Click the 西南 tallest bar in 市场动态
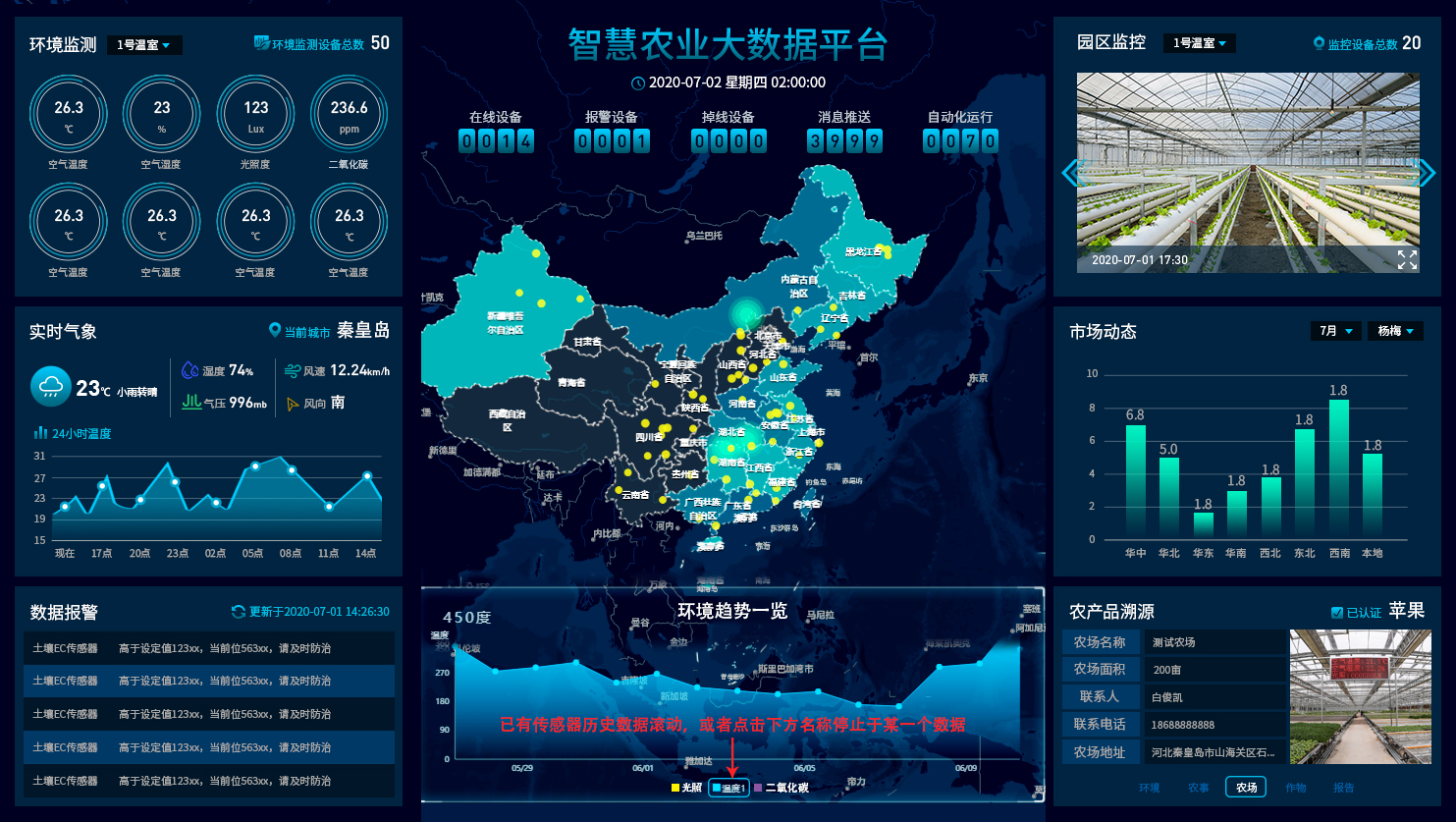 [1338, 468]
